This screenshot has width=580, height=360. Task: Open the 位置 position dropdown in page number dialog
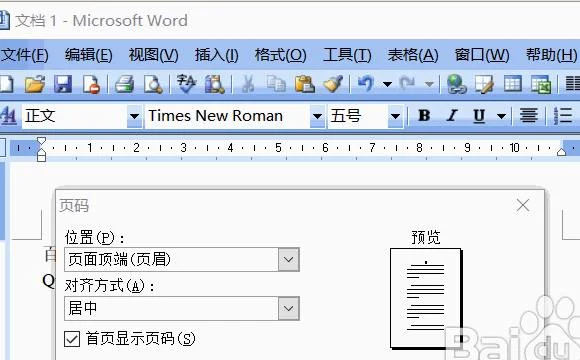[x=289, y=259]
